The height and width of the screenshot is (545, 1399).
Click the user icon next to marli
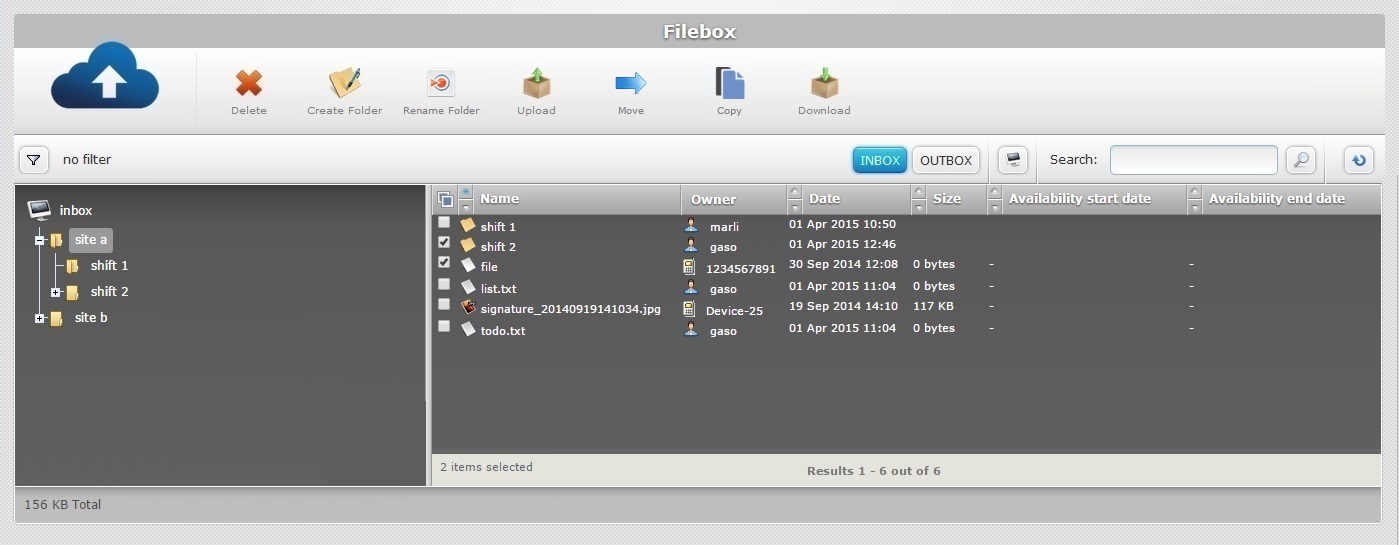coord(690,225)
